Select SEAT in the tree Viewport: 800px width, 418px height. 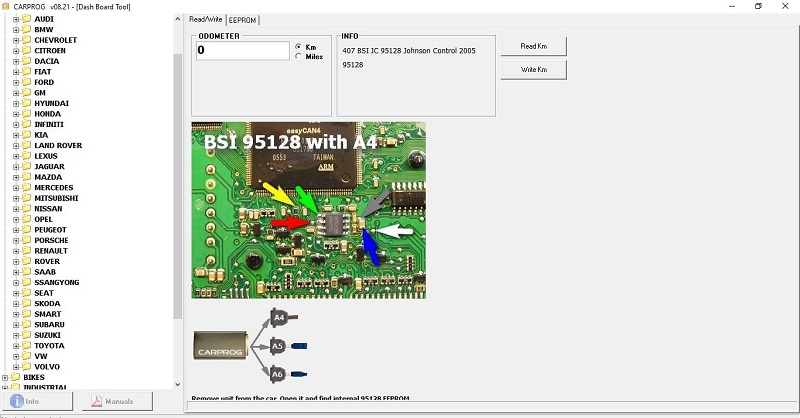click(44, 293)
